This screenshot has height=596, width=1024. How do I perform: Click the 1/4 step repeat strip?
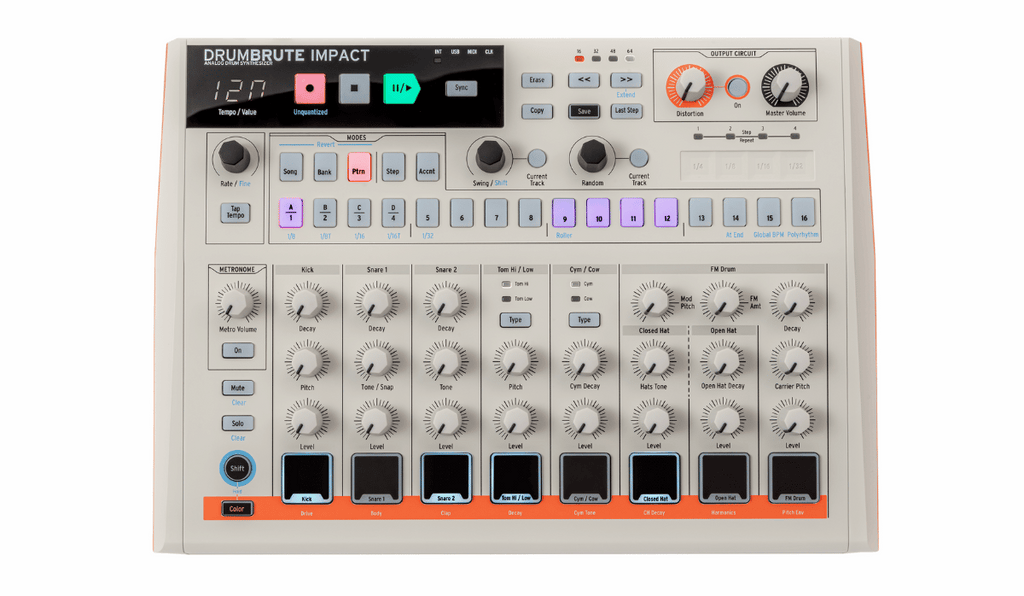click(697, 166)
